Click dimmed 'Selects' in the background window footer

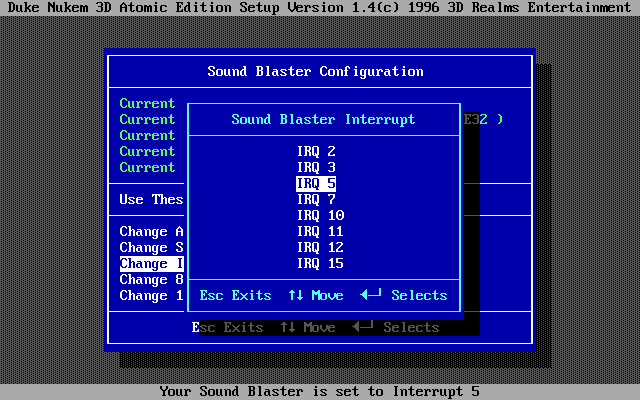pos(411,327)
